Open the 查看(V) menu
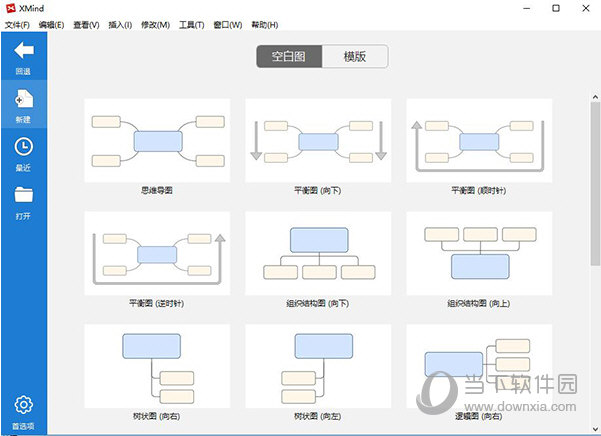The width and height of the screenshot is (601, 436). 86,25
